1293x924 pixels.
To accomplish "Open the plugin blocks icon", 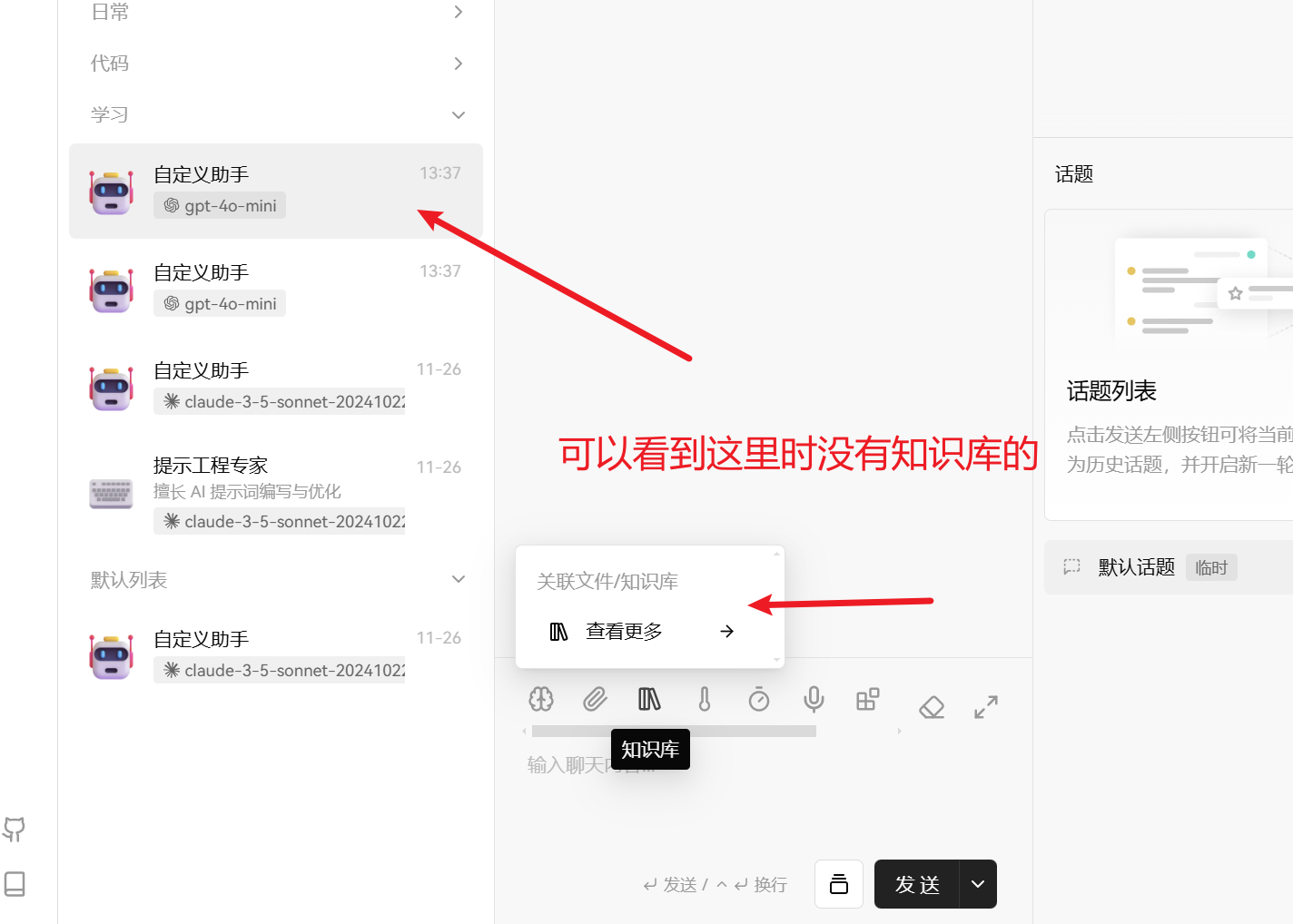I will click(x=868, y=699).
